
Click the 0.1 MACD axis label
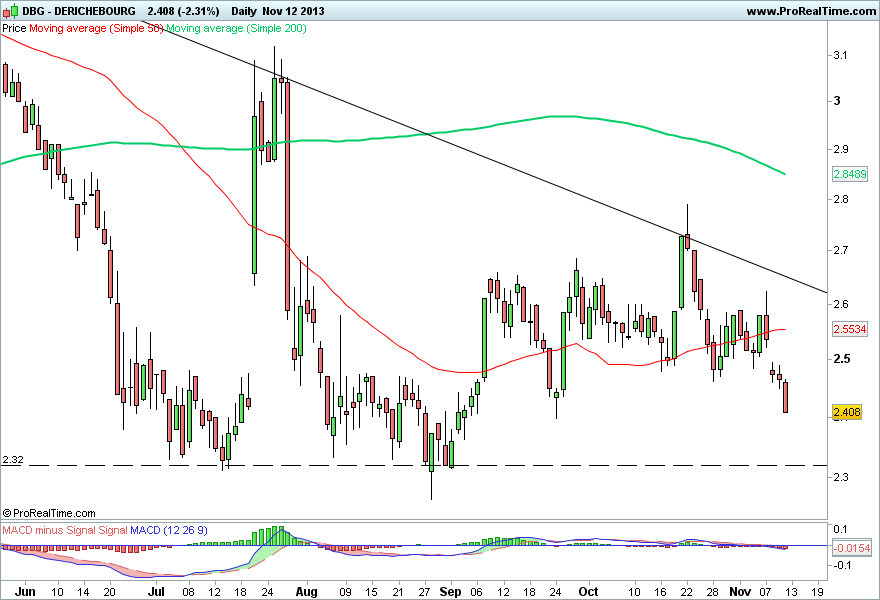coord(840,529)
